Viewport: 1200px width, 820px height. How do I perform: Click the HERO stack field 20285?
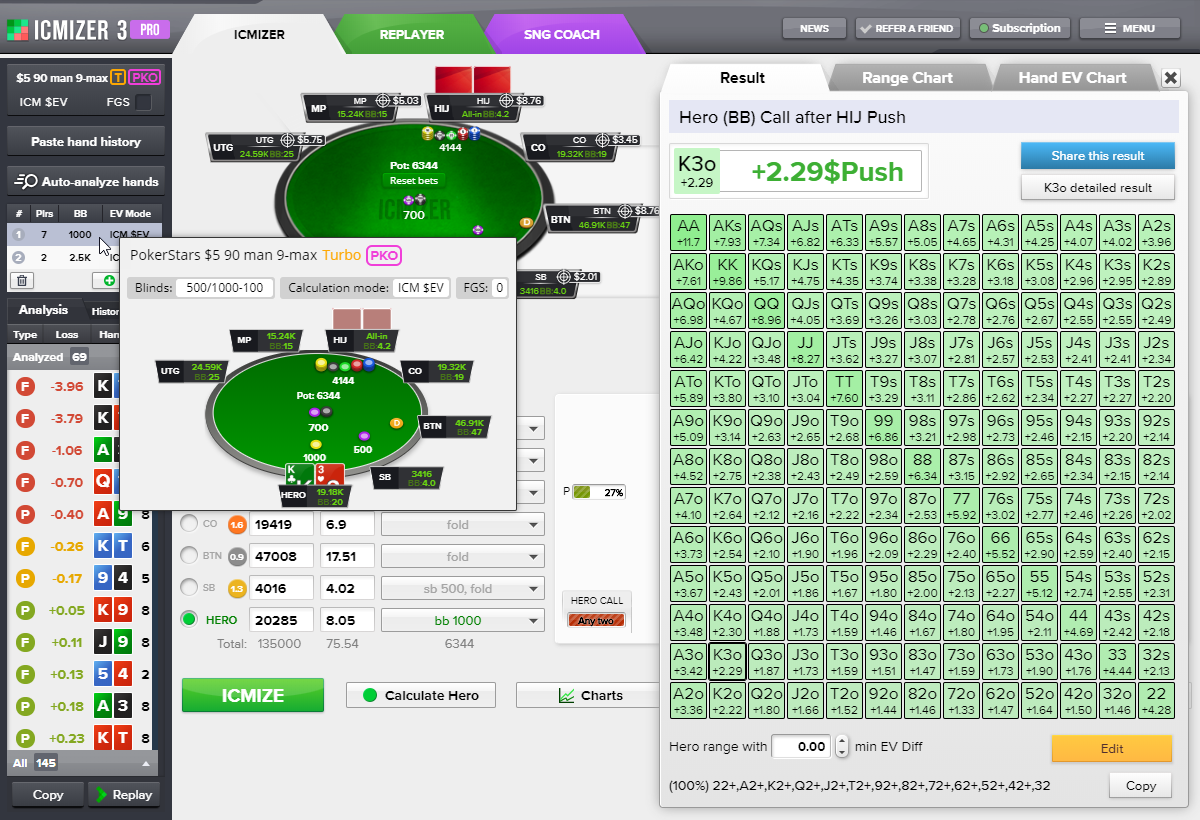283,620
